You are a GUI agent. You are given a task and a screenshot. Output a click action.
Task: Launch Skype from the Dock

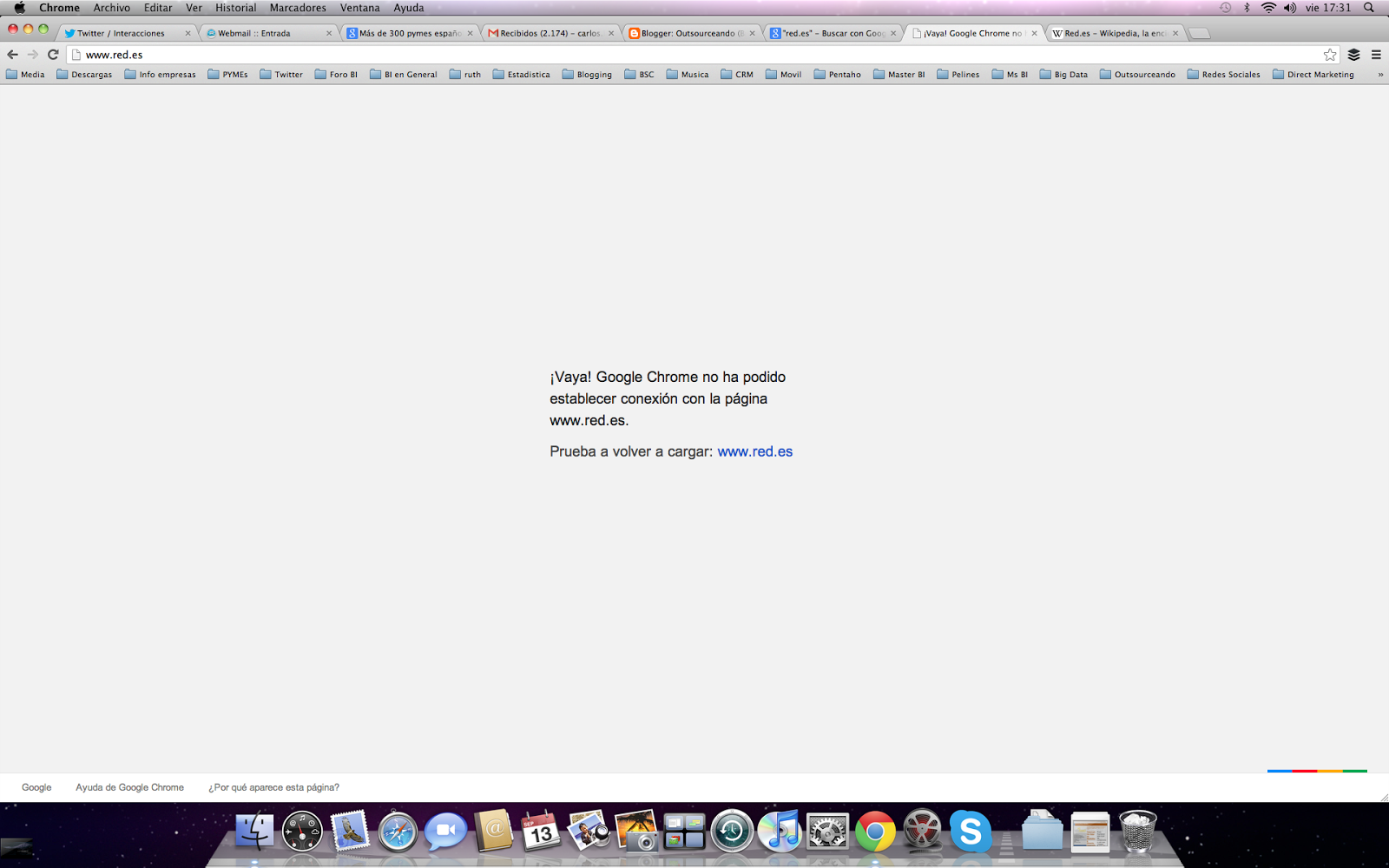tap(970, 832)
